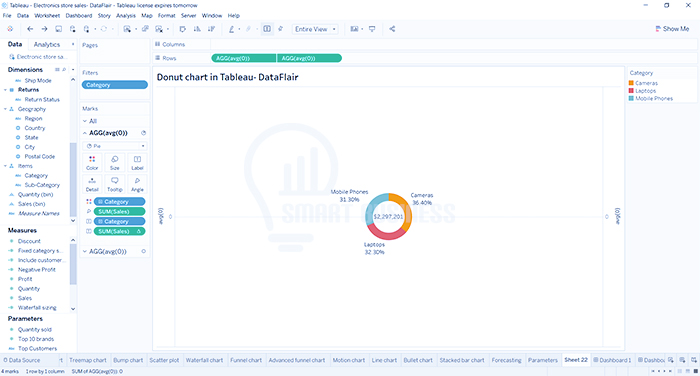
Task: Click the new worksheet icon at bottom
Action: [671, 360]
